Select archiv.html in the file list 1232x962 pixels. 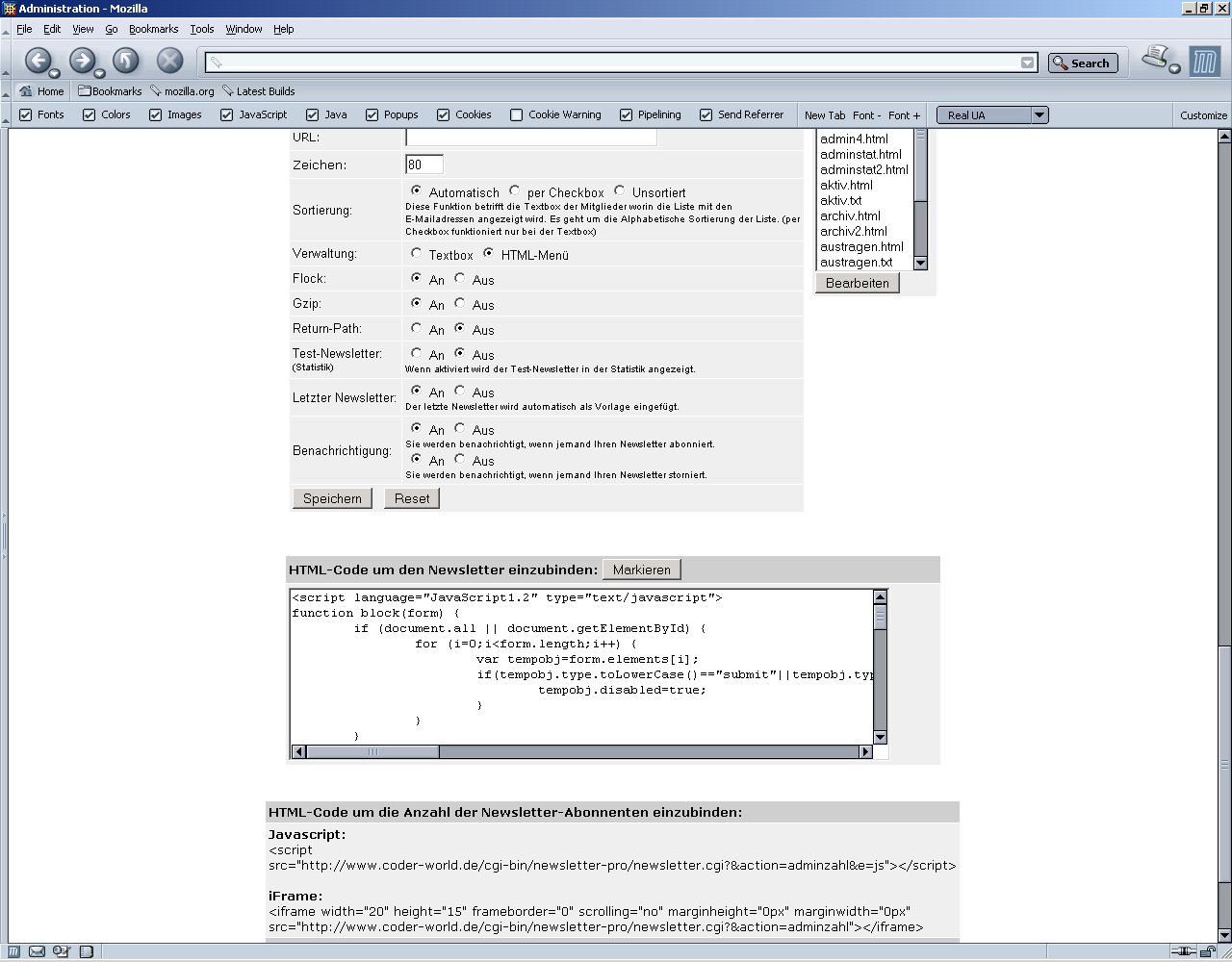pos(850,215)
